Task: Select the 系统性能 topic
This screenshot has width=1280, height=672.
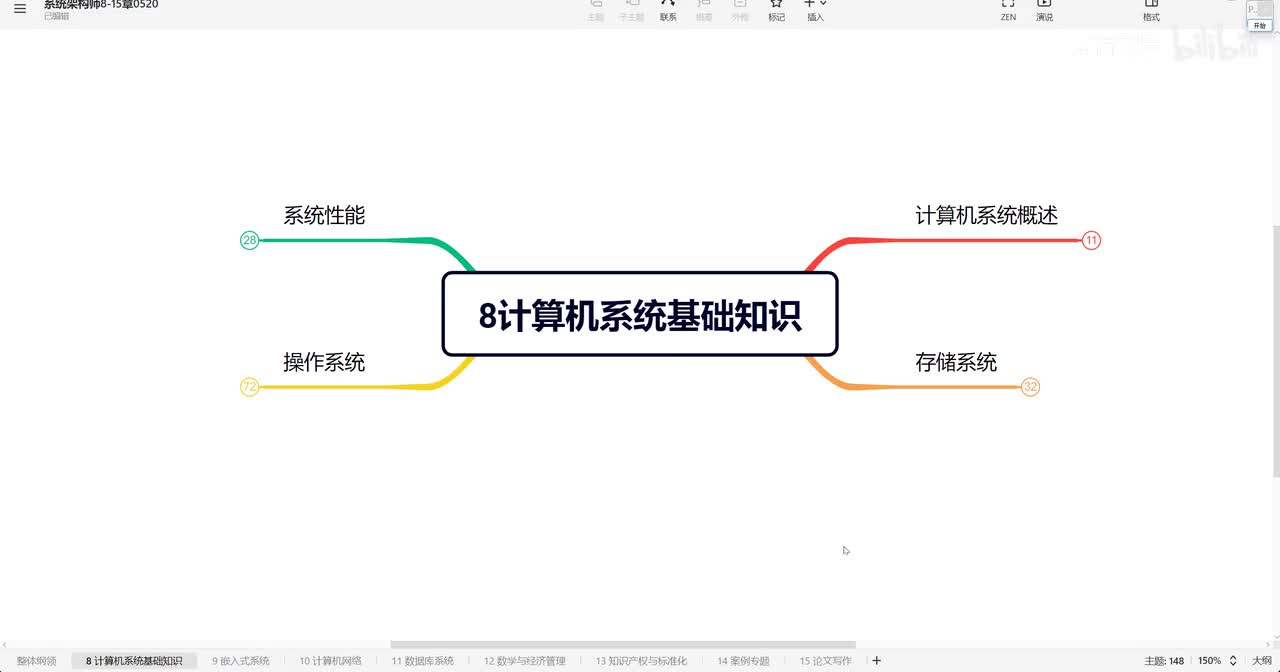Action: point(324,215)
